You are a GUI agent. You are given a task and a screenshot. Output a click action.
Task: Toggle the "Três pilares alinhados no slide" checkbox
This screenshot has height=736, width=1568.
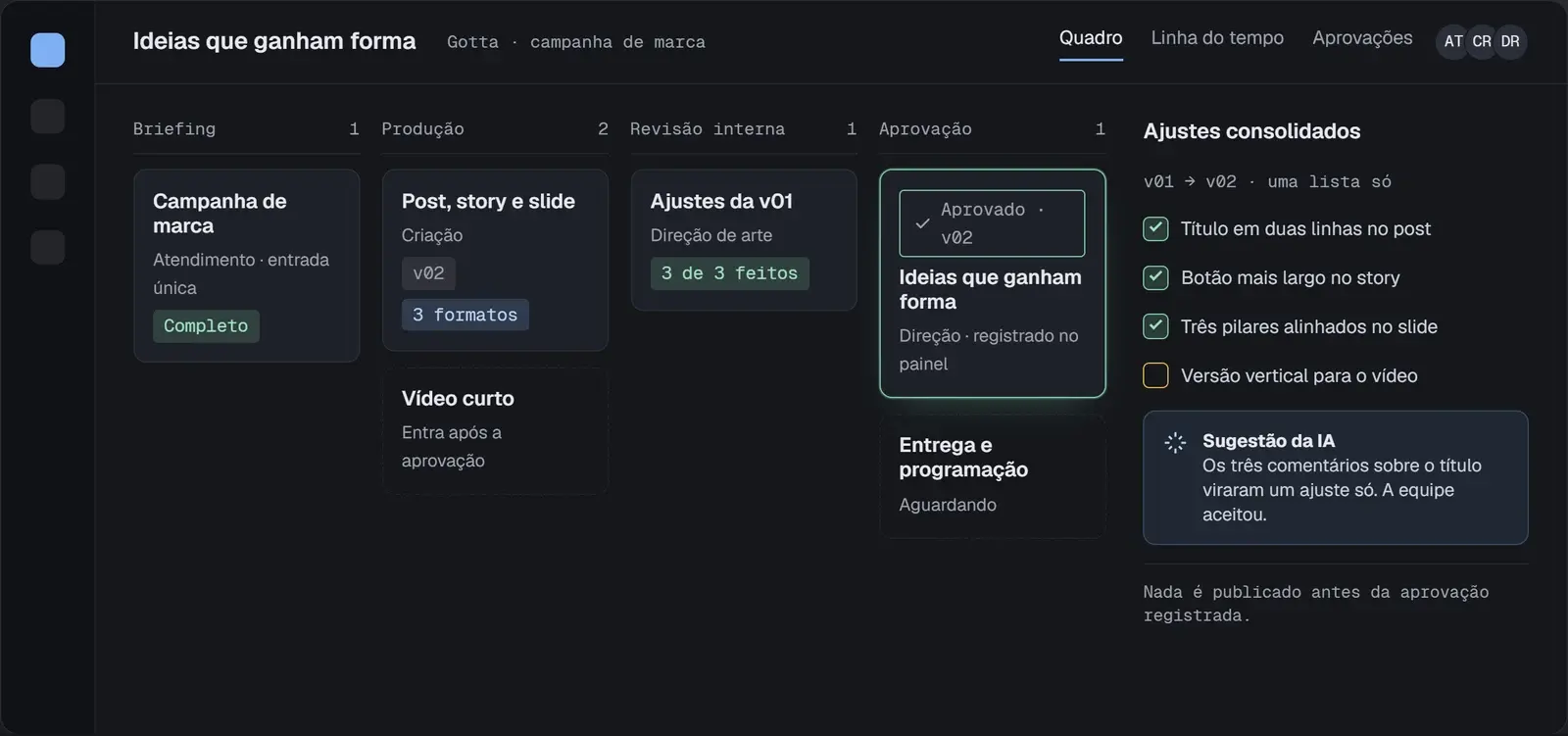(1155, 326)
